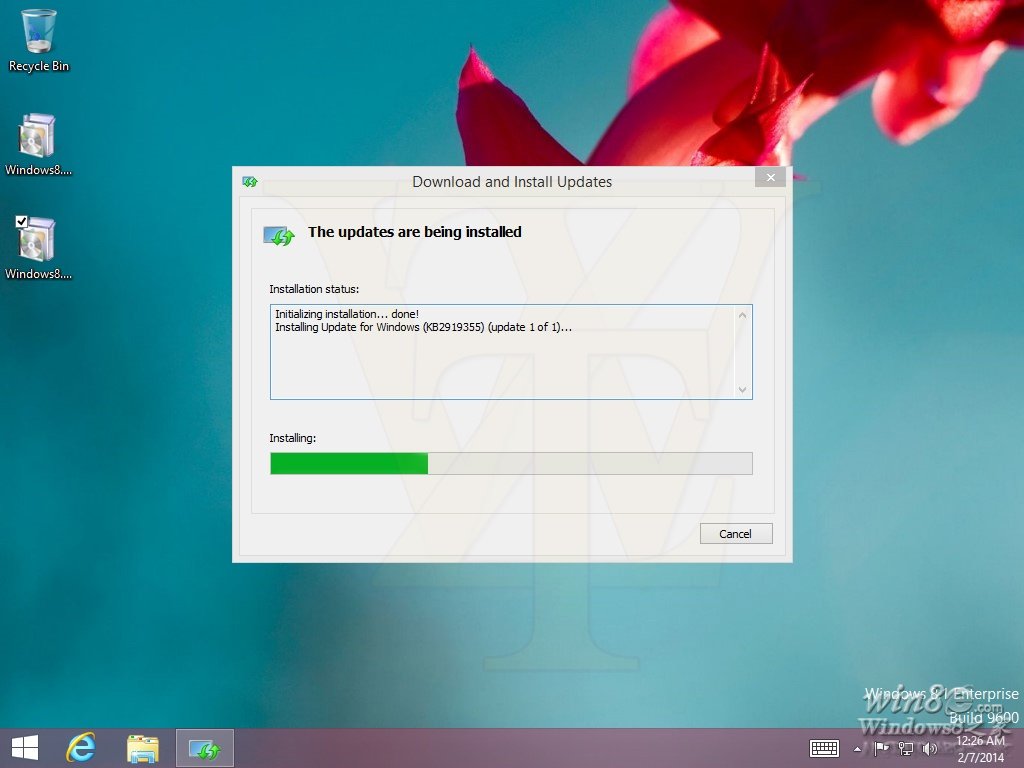Click the scrollbar down arrow in Installation status

coord(742,390)
